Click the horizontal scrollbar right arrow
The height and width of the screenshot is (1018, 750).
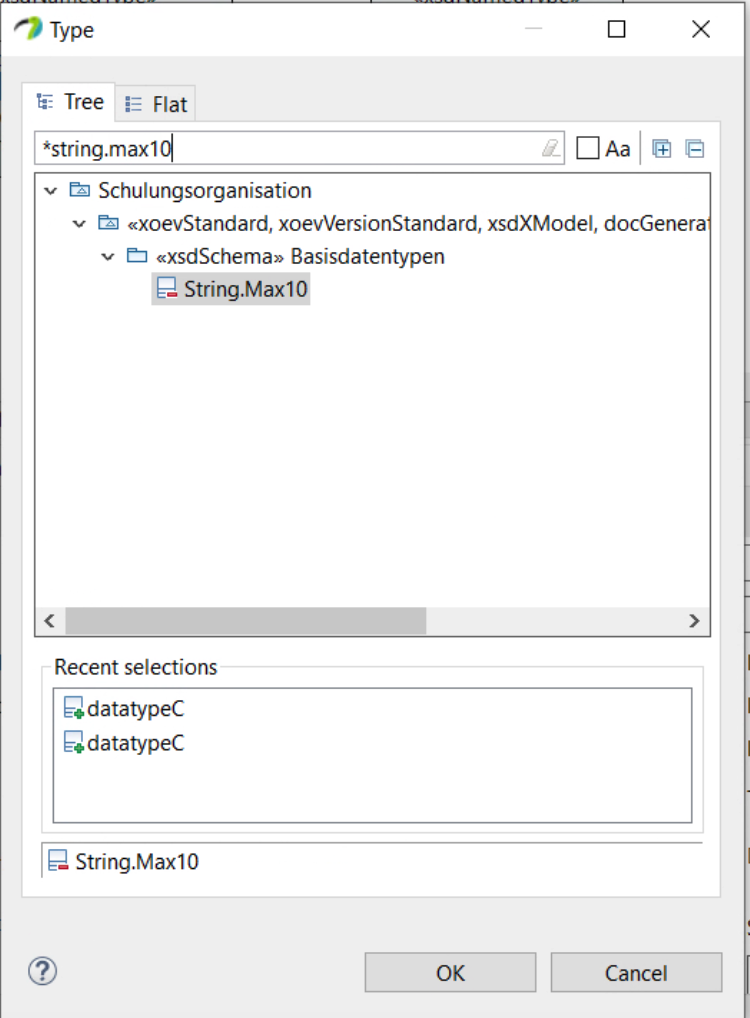(x=694, y=621)
